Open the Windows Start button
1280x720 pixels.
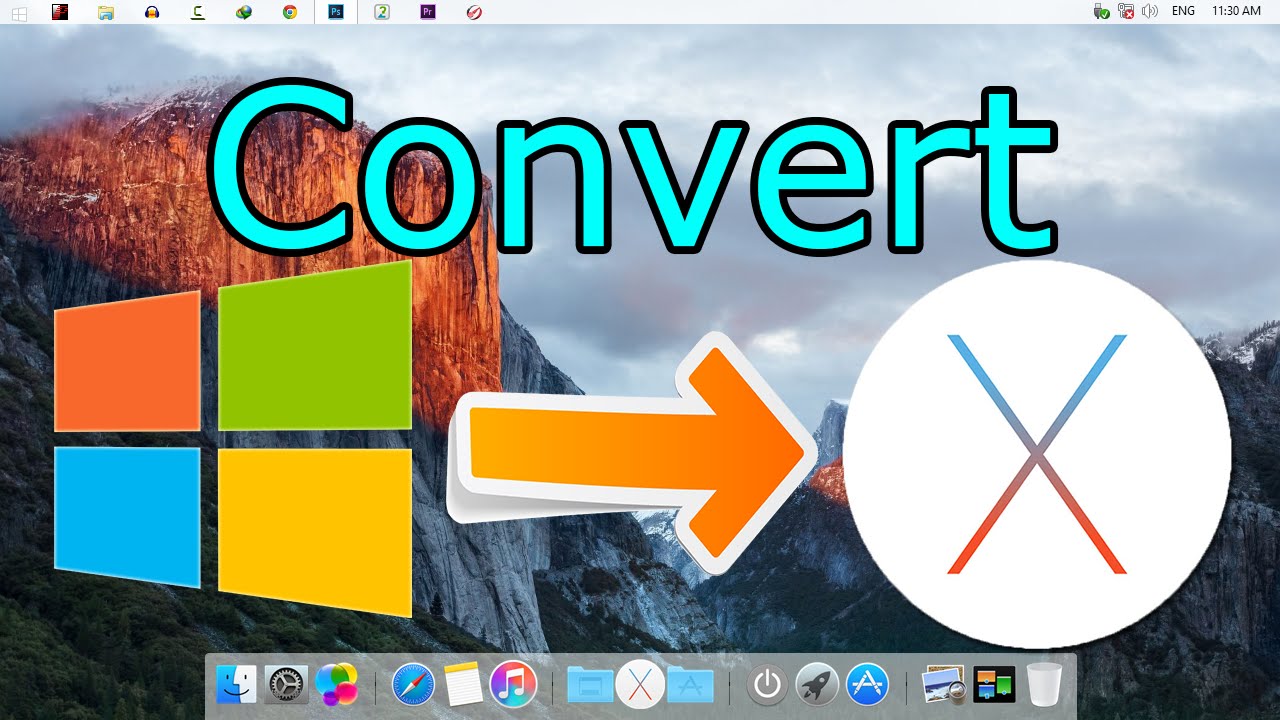pyautogui.click(x=19, y=12)
